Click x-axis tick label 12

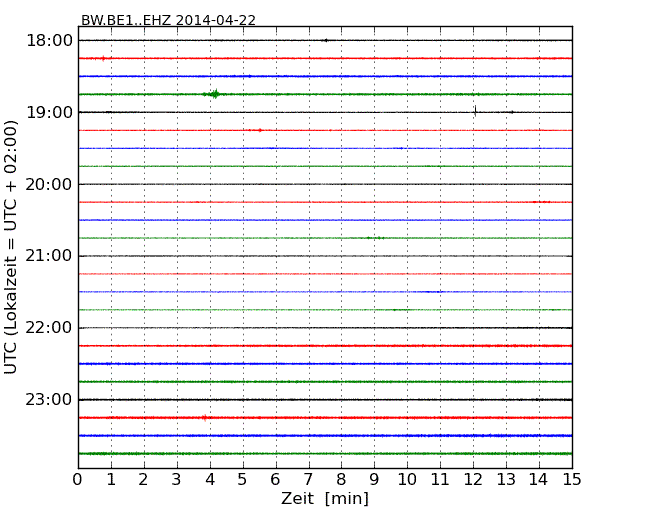(473, 480)
